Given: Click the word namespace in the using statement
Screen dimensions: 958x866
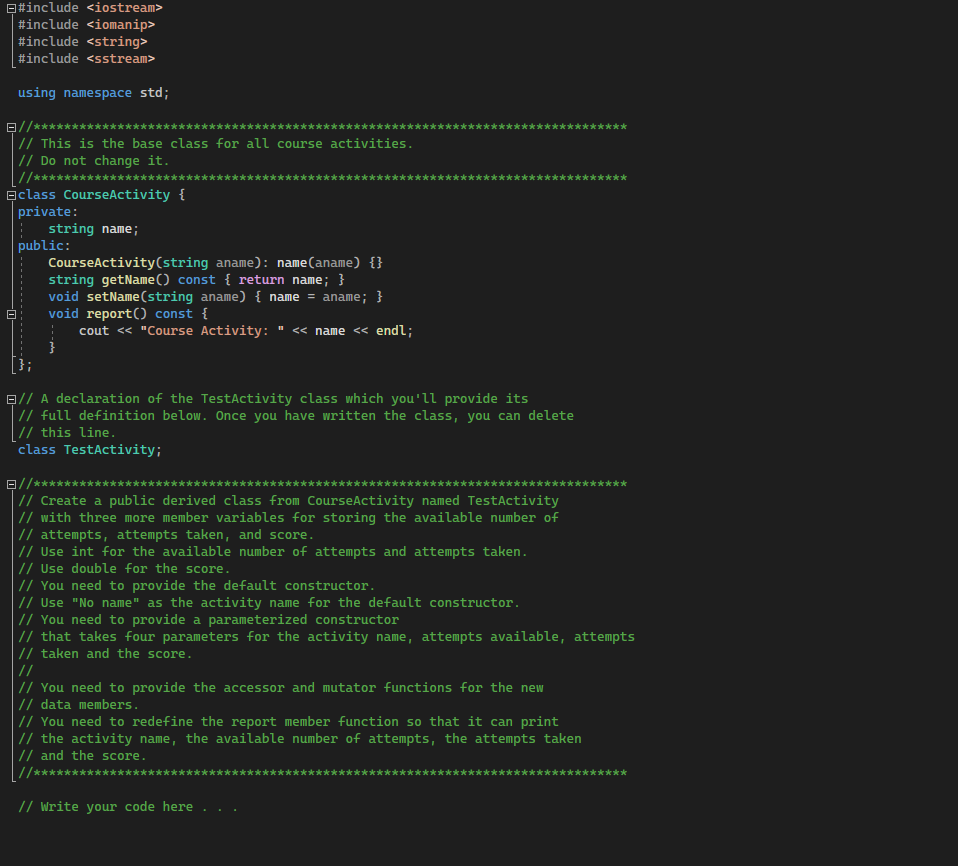Looking at the screenshot, I should (97, 92).
